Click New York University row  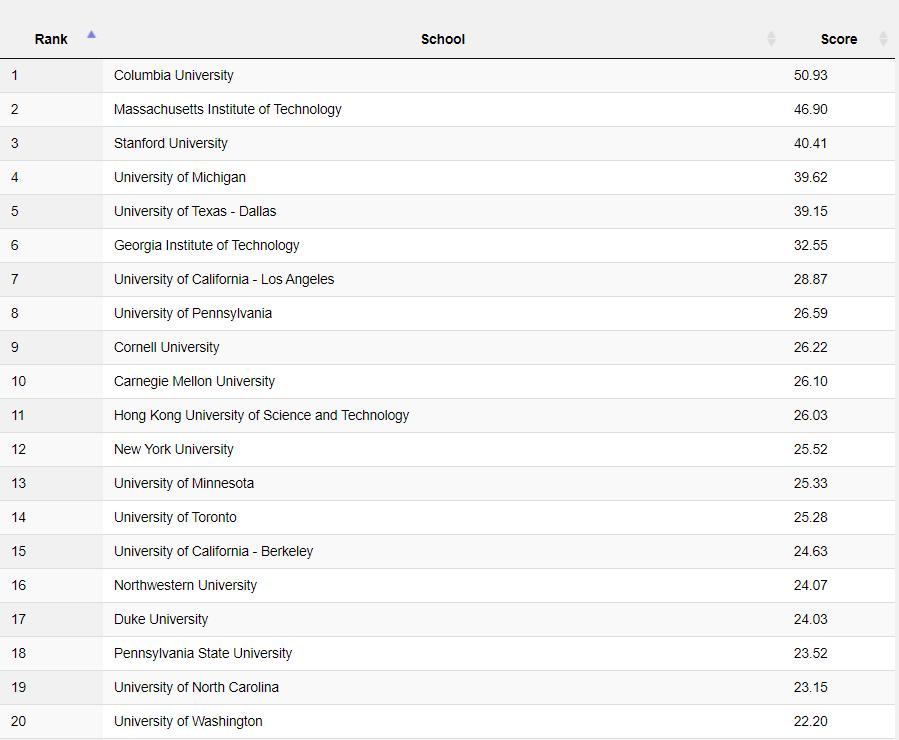tap(174, 449)
